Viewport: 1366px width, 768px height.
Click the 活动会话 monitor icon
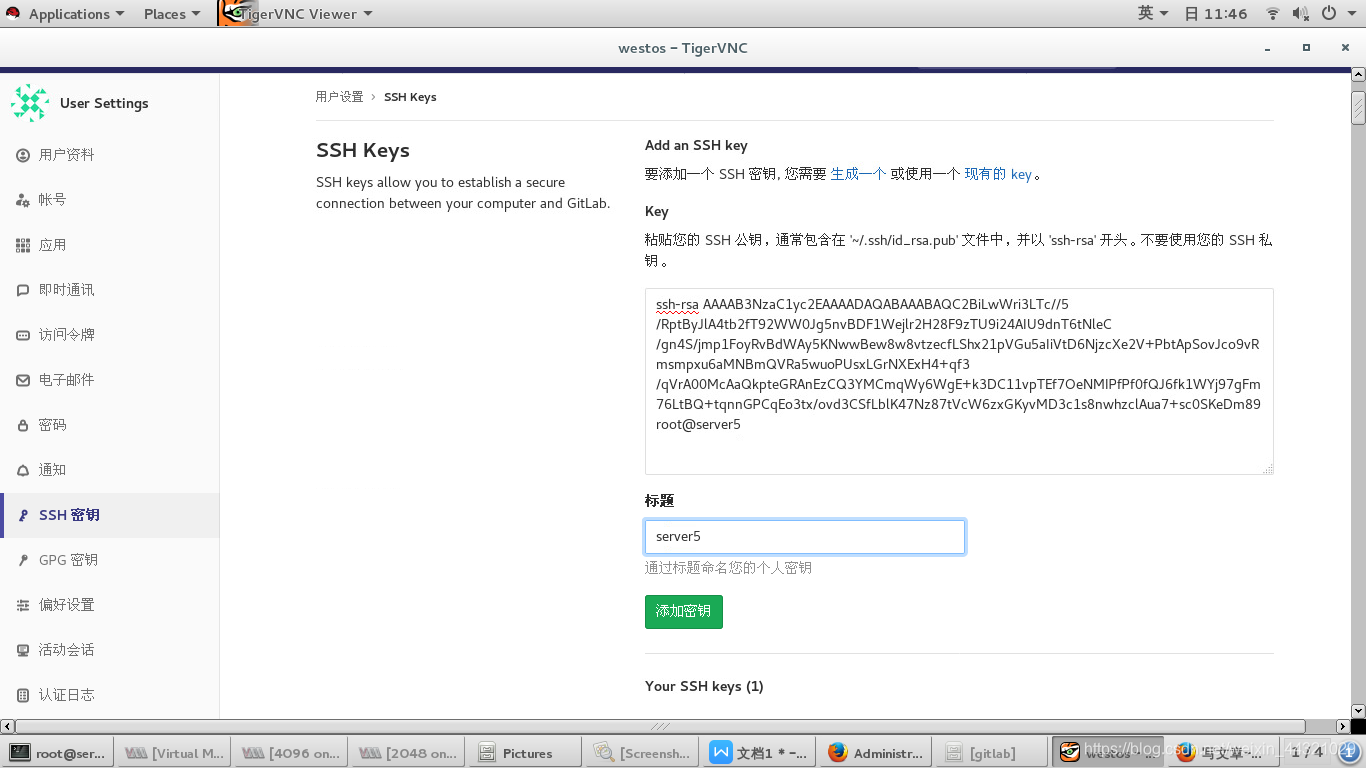pyautogui.click(x=23, y=650)
